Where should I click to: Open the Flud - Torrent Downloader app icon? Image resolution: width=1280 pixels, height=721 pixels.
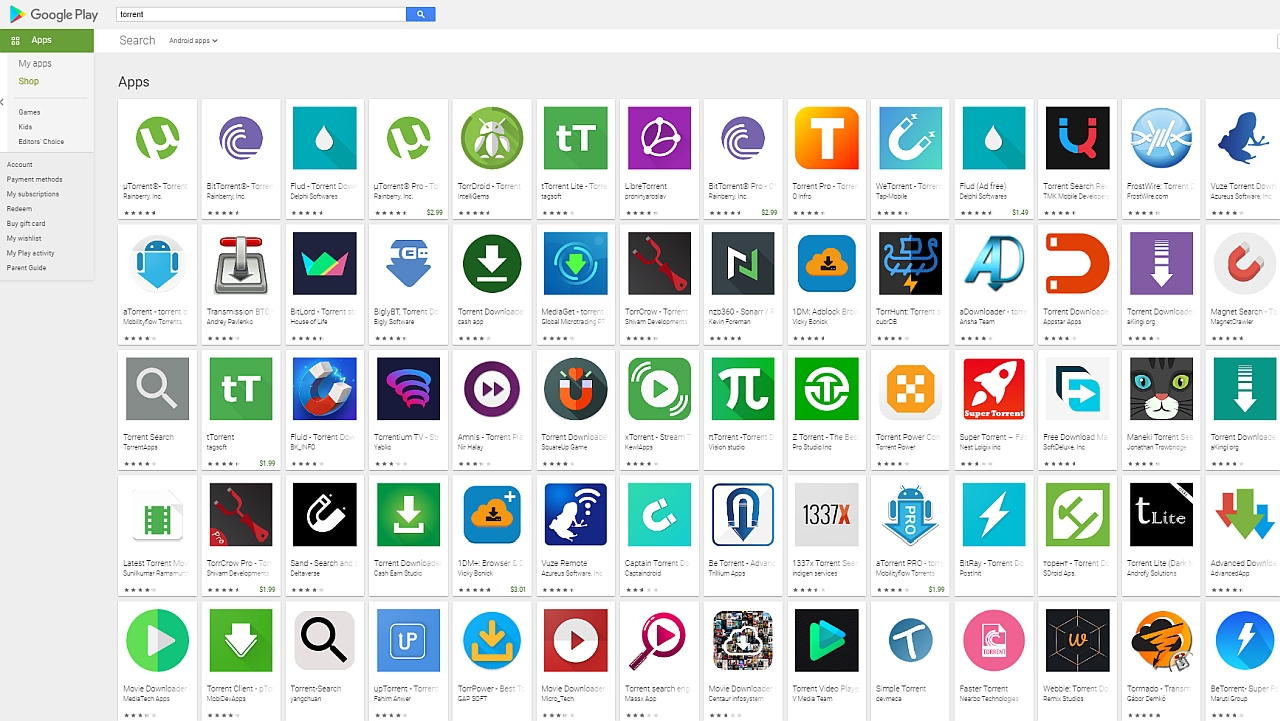[x=324, y=138]
